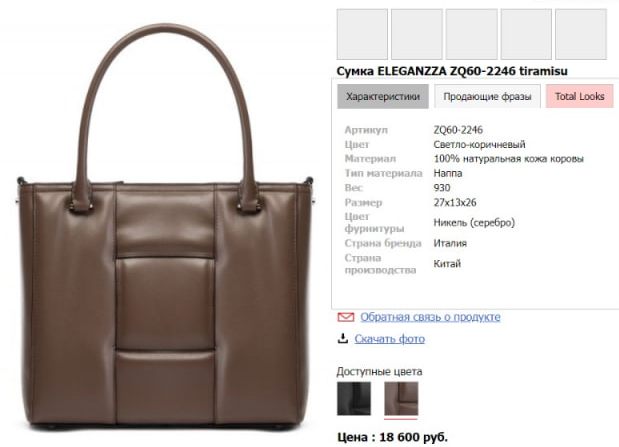Open the Total Looks tab
The image size is (619, 447).
point(580,96)
